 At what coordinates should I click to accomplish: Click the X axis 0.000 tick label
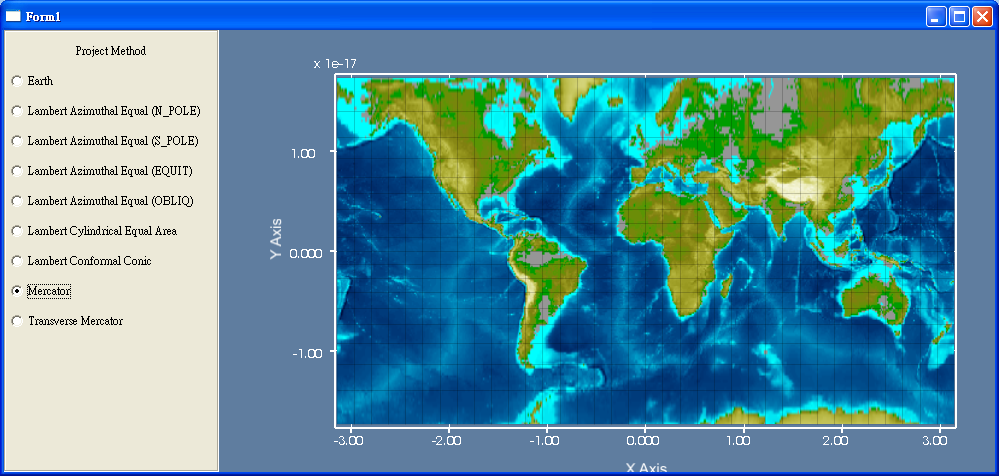pos(644,440)
